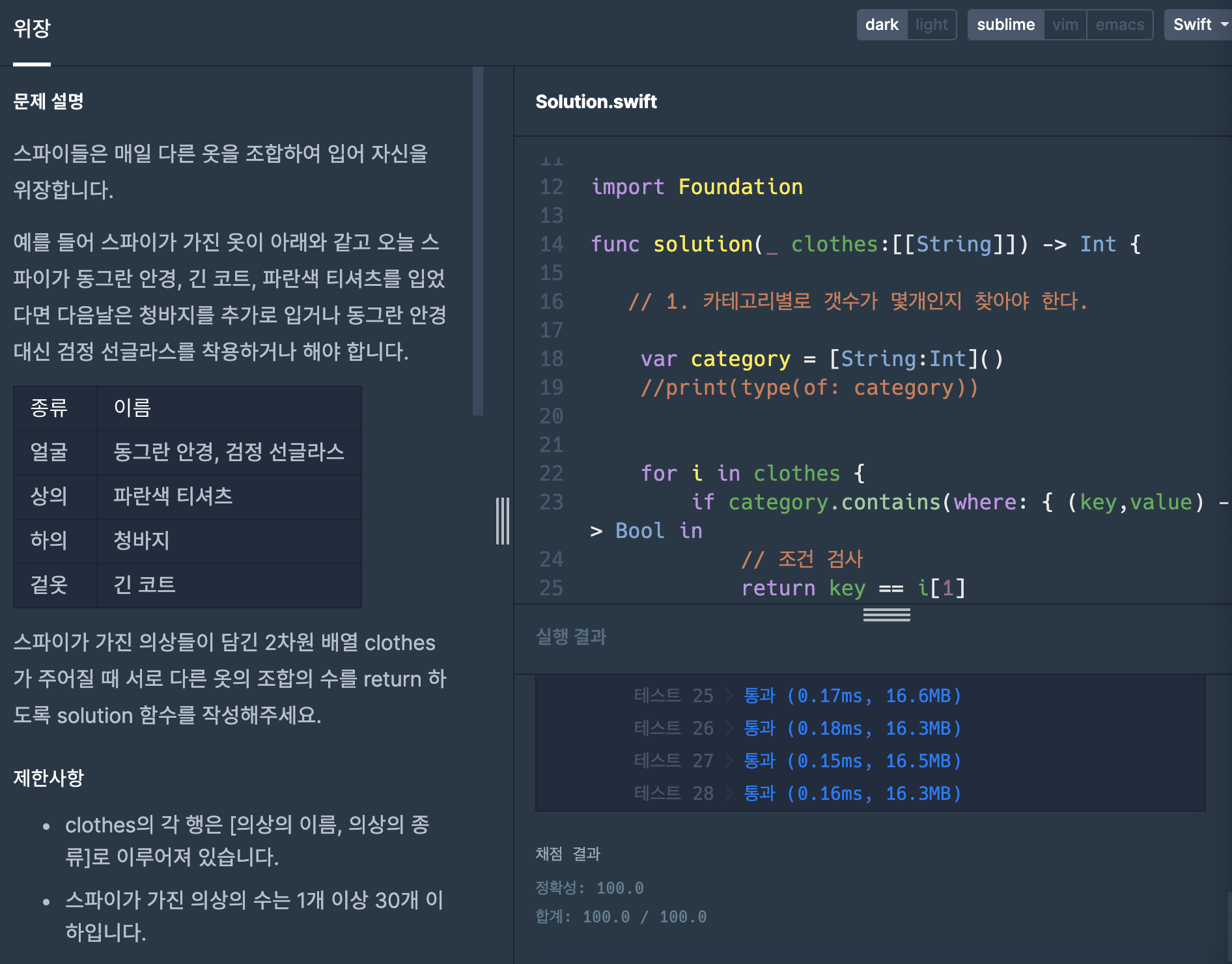This screenshot has height=964, width=1232.
Task: Click the for i in clothes line
Action: tap(753, 474)
